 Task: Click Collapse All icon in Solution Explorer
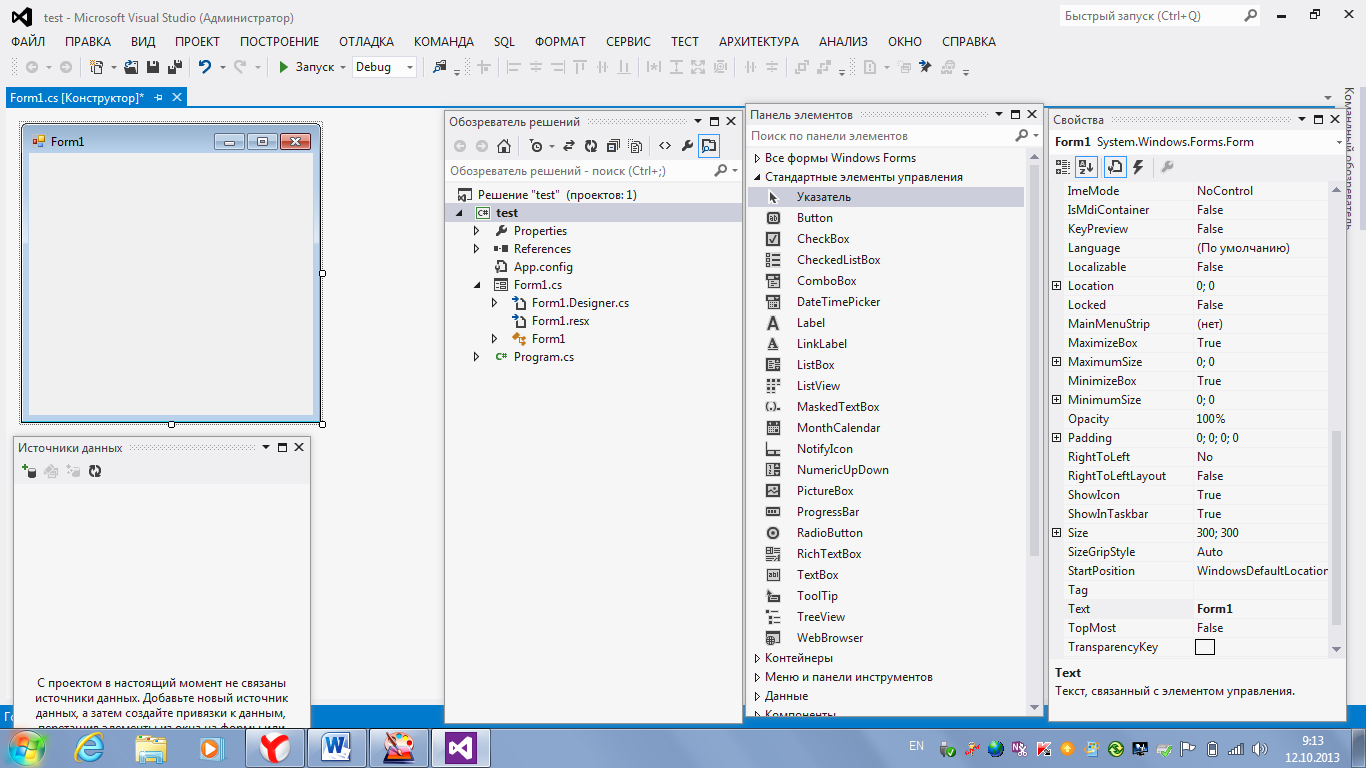pyautogui.click(x=612, y=146)
